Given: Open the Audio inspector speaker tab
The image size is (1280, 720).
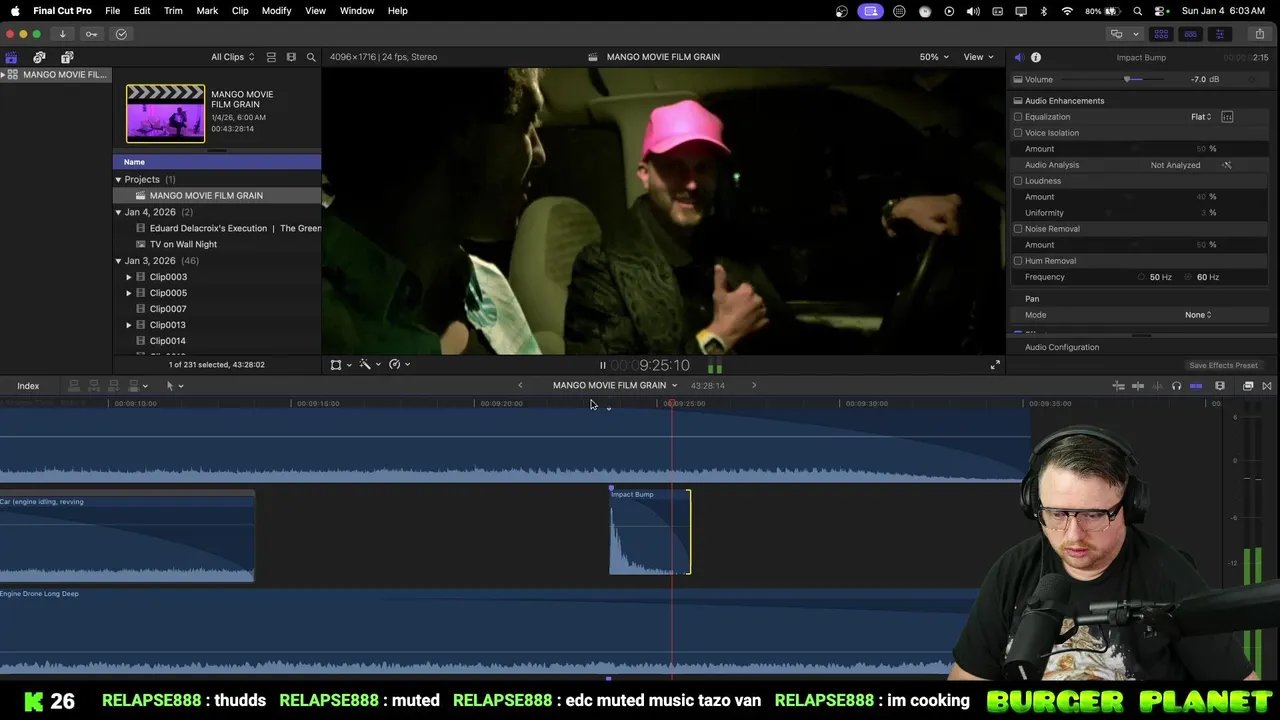Looking at the screenshot, I should tap(1018, 57).
